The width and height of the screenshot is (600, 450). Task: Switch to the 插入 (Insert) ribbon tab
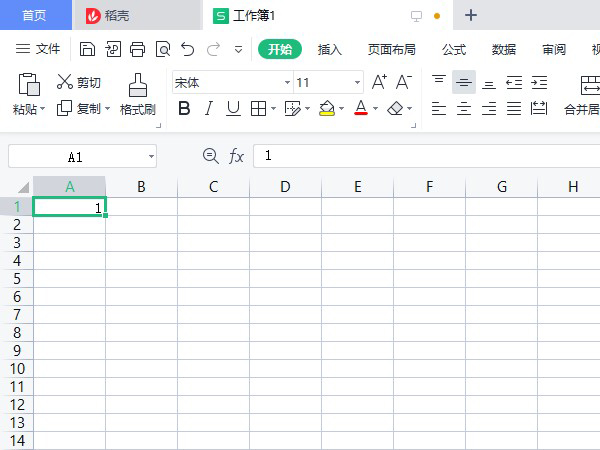point(329,49)
